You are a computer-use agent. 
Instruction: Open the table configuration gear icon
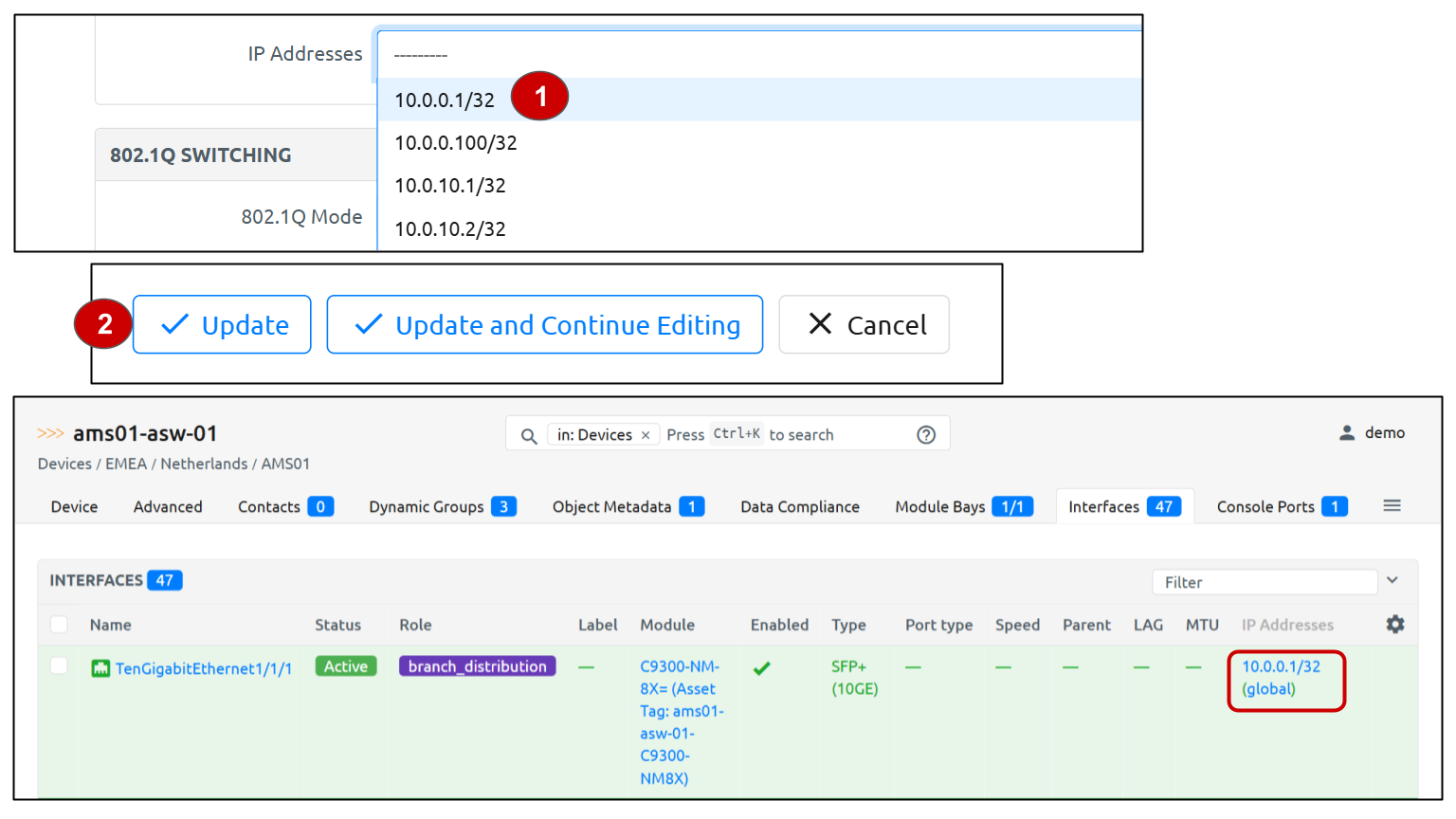pos(1395,625)
